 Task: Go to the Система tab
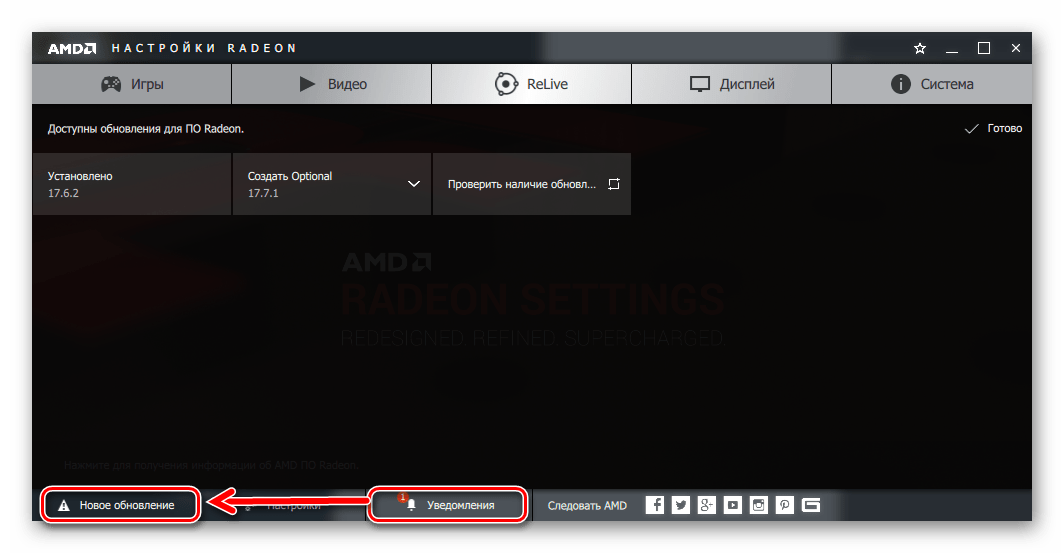932,84
